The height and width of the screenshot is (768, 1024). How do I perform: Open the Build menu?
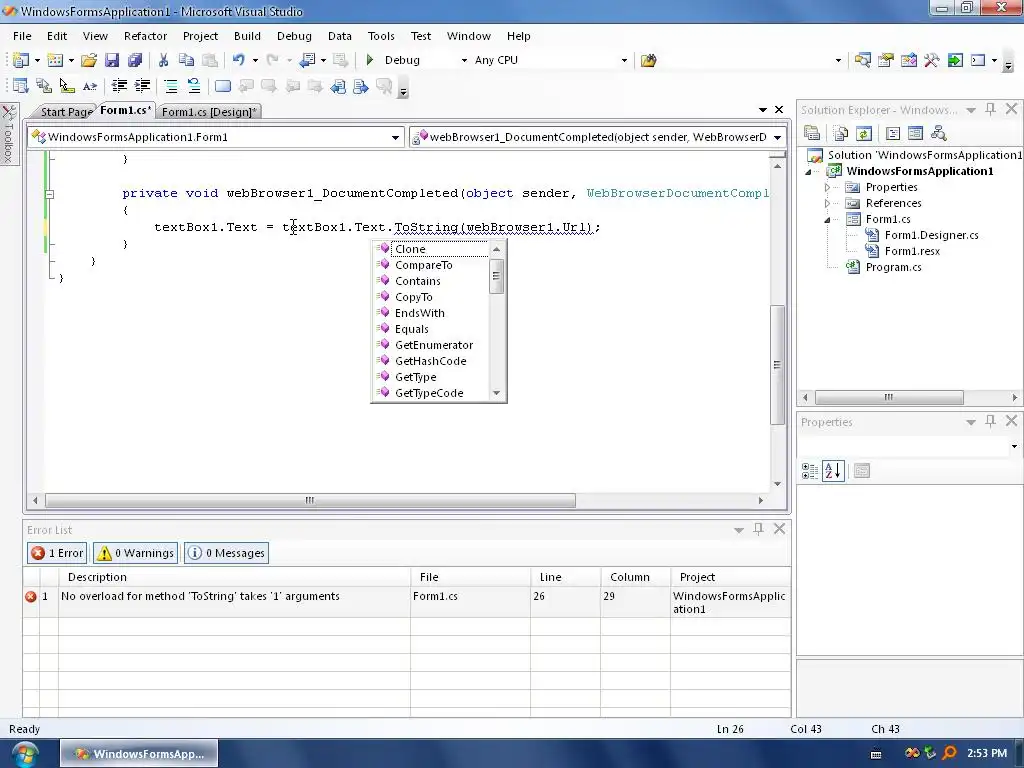click(x=247, y=36)
